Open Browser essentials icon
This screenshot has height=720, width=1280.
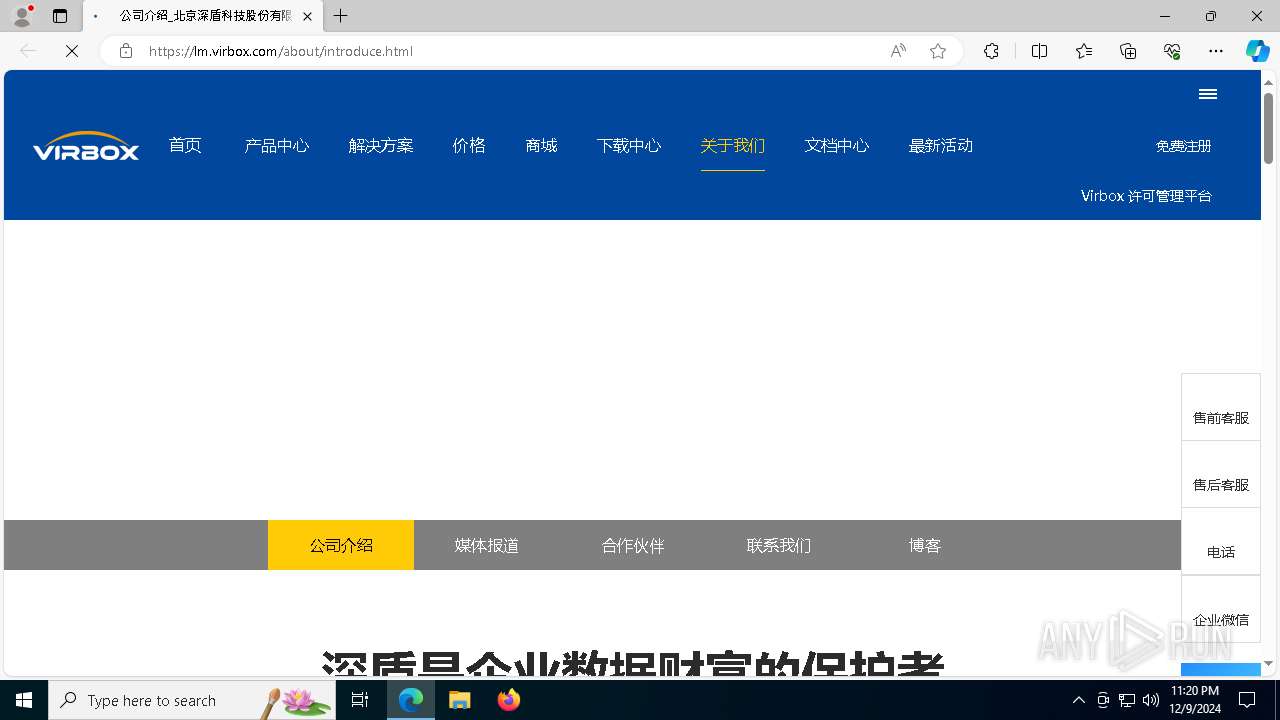click(1172, 51)
